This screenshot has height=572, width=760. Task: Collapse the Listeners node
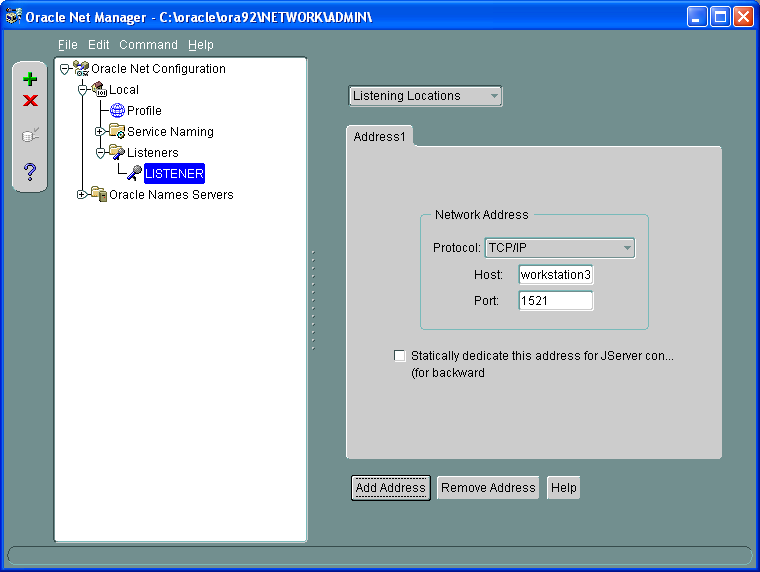100,153
